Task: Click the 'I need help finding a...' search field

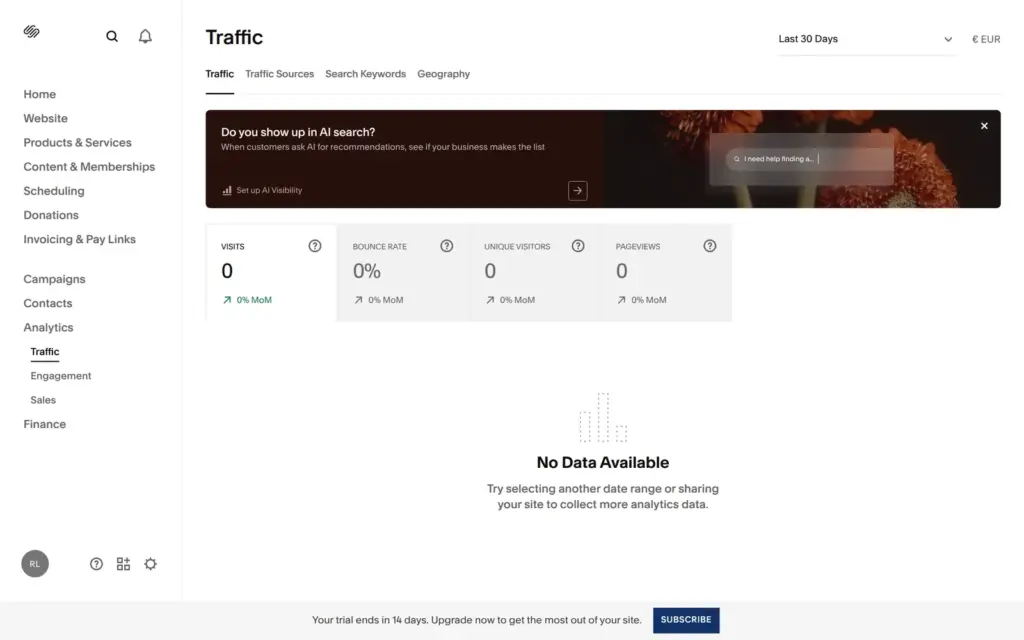Action: [x=809, y=159]
